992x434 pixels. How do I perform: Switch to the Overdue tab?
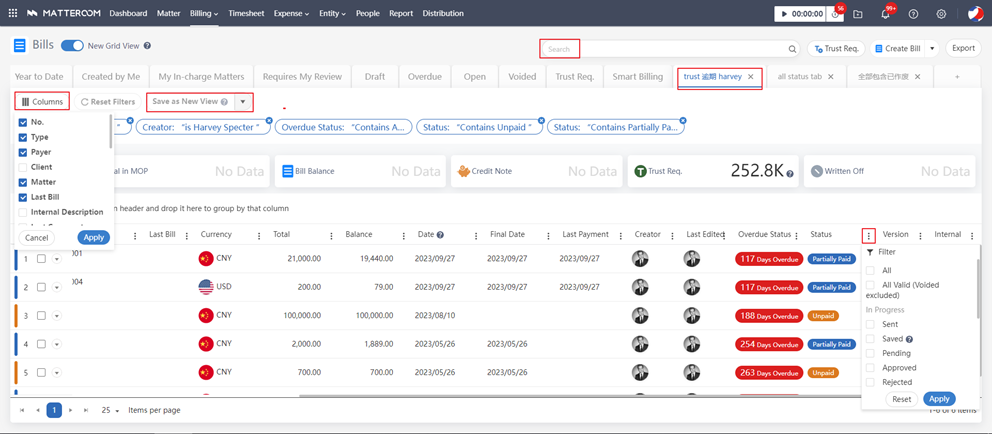pyautogui.click(x=424, y=77)
